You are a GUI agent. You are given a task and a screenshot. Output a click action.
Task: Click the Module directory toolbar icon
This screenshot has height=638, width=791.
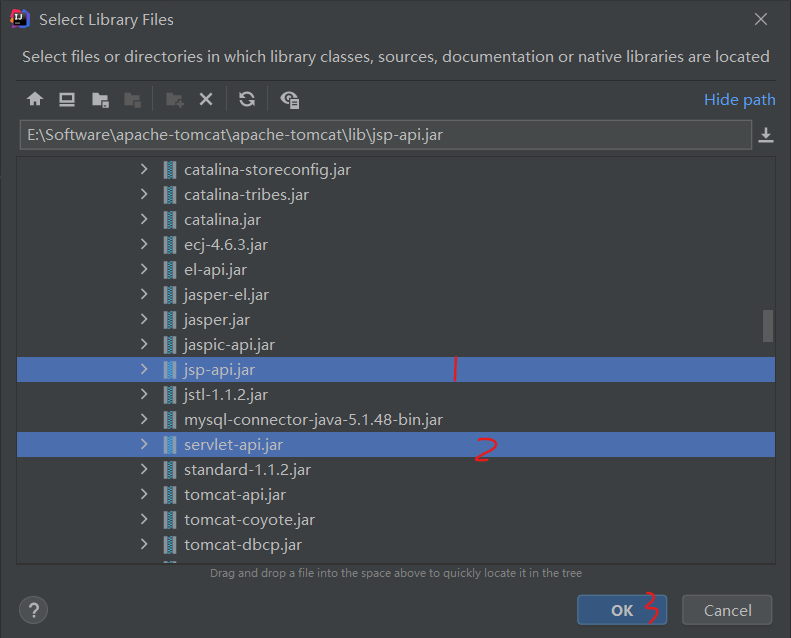click(132, 99)
